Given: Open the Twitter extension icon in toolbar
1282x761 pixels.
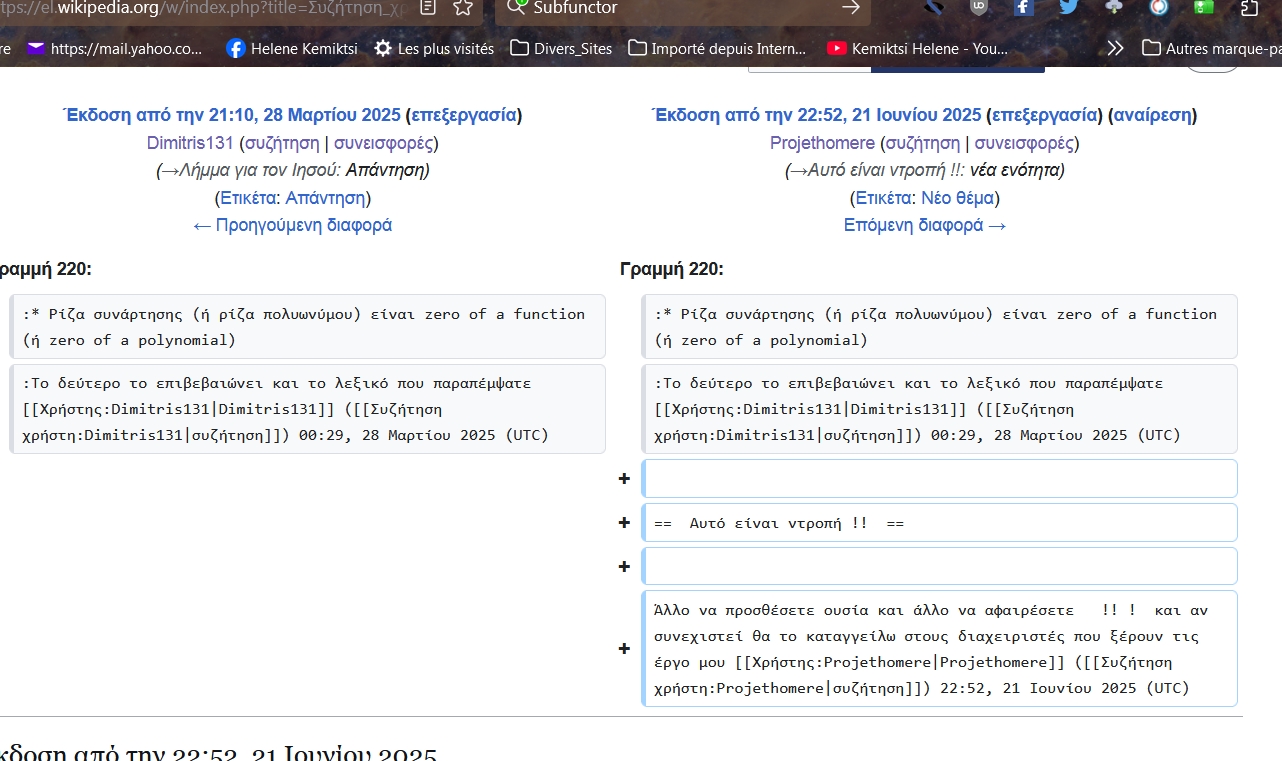Looking at the screenshot, I should (1068, 8).
